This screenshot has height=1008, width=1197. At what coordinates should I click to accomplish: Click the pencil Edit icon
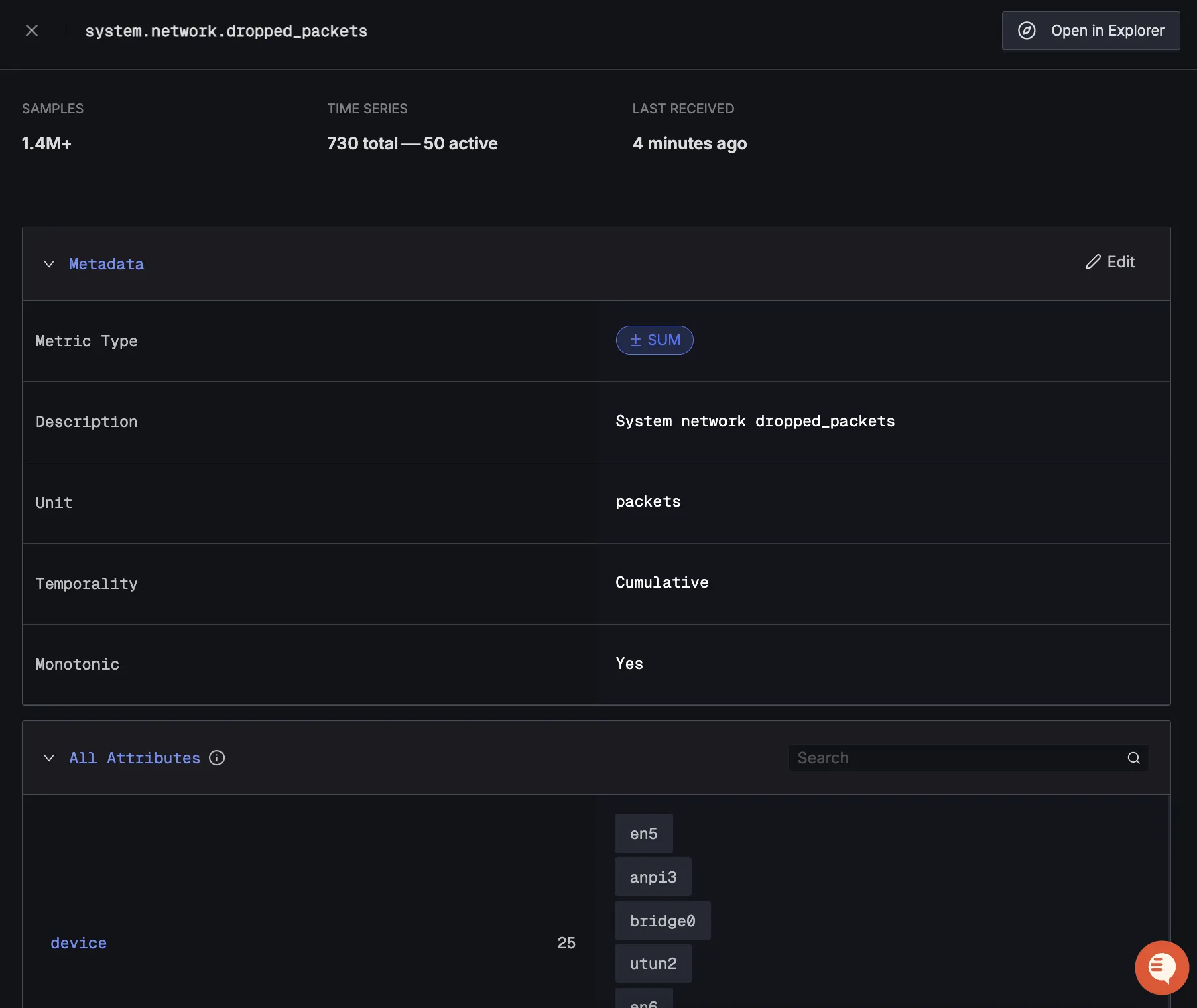[x=1093, y=262]
